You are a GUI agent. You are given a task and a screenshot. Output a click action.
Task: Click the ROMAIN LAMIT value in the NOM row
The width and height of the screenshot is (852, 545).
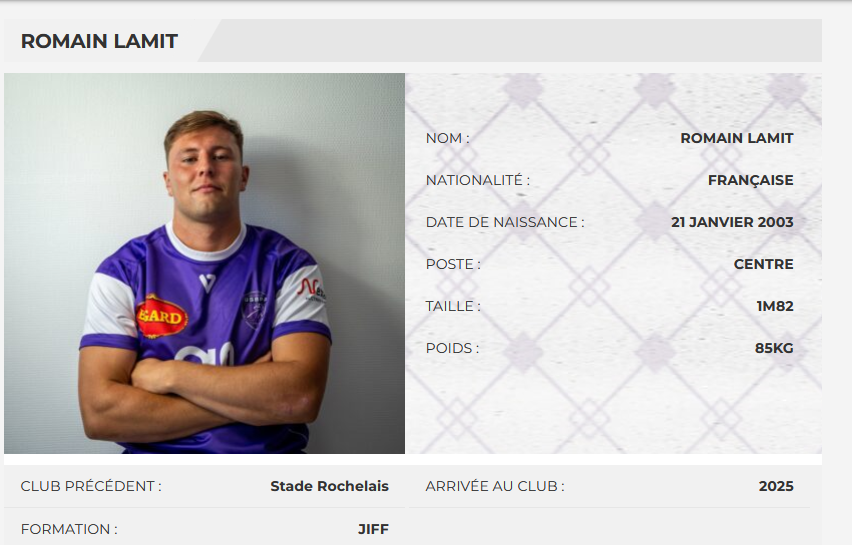(x=736, y=138)
